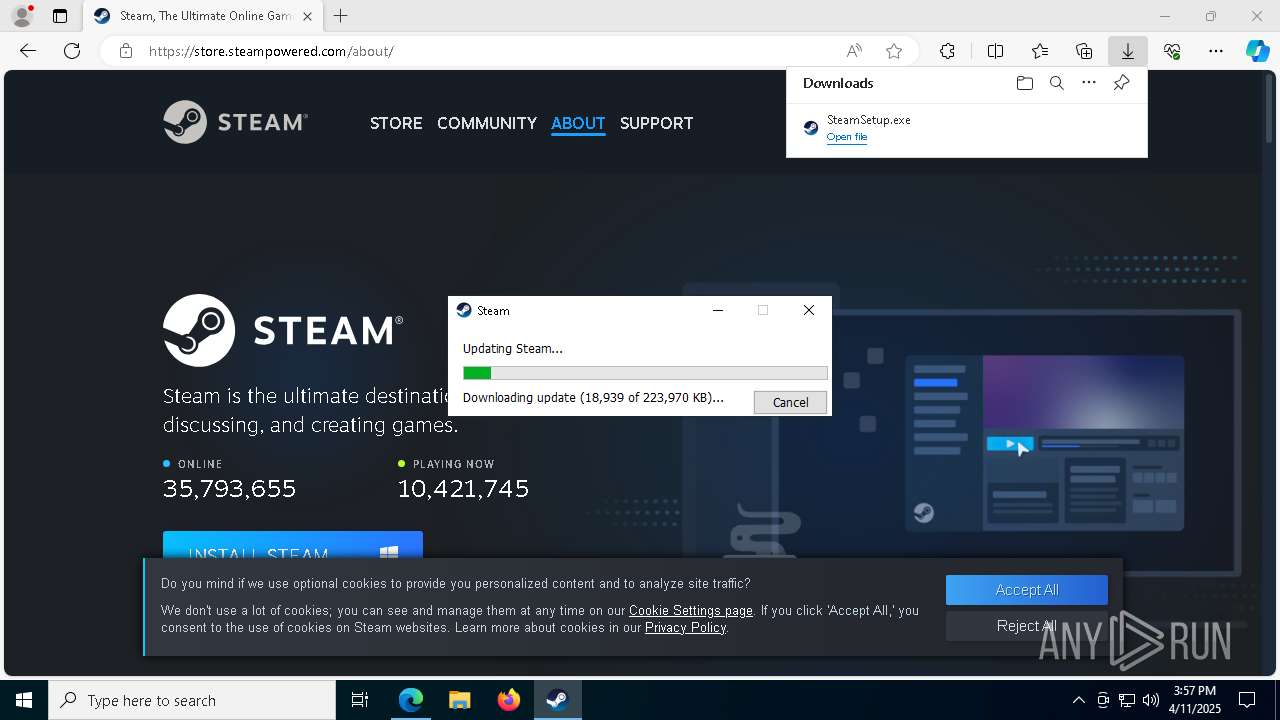
Task: Open the STORE menu item
Action: click(396, 123)
